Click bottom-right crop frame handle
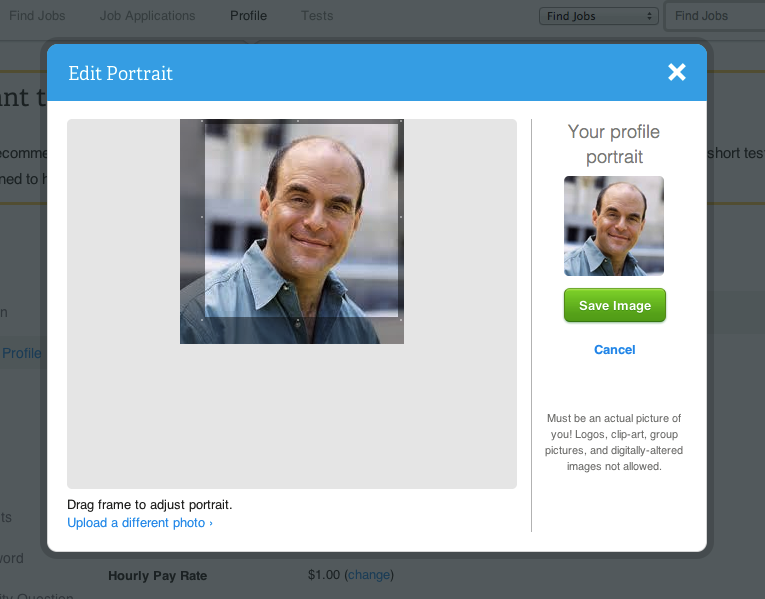 [x=401, y=318]
